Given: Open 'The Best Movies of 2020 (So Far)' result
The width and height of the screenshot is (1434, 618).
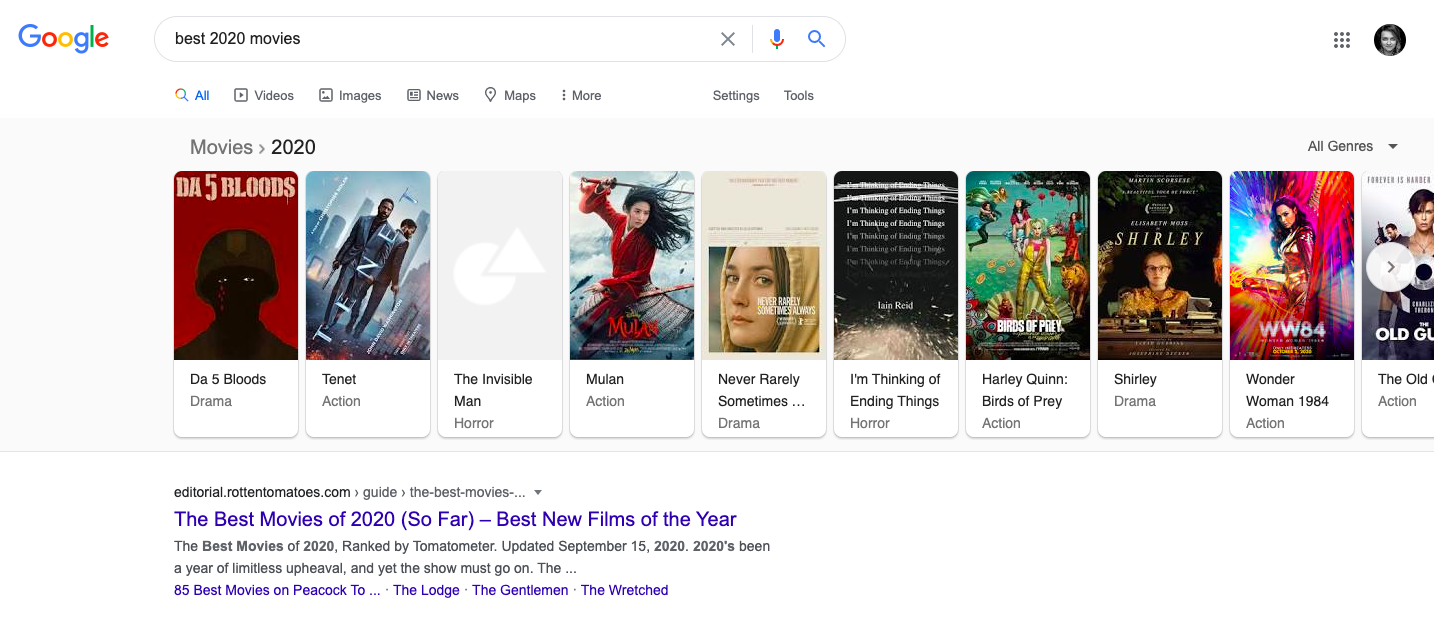Looking at the screenshot, I should [455, 519].
